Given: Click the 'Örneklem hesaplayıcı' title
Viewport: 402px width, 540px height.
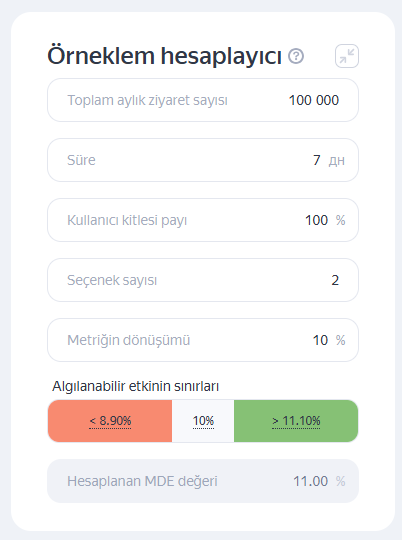Looking at the screenshot, I should tap(164, 56).
